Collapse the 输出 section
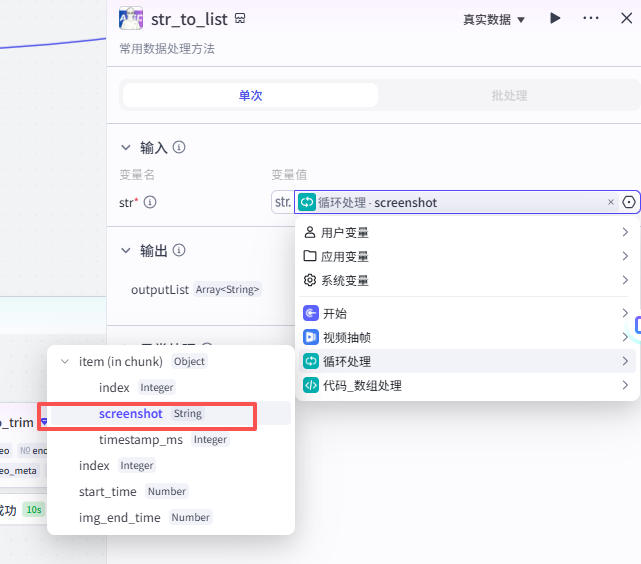This screenshot has height=564, width=641. (x=126, y=251)
